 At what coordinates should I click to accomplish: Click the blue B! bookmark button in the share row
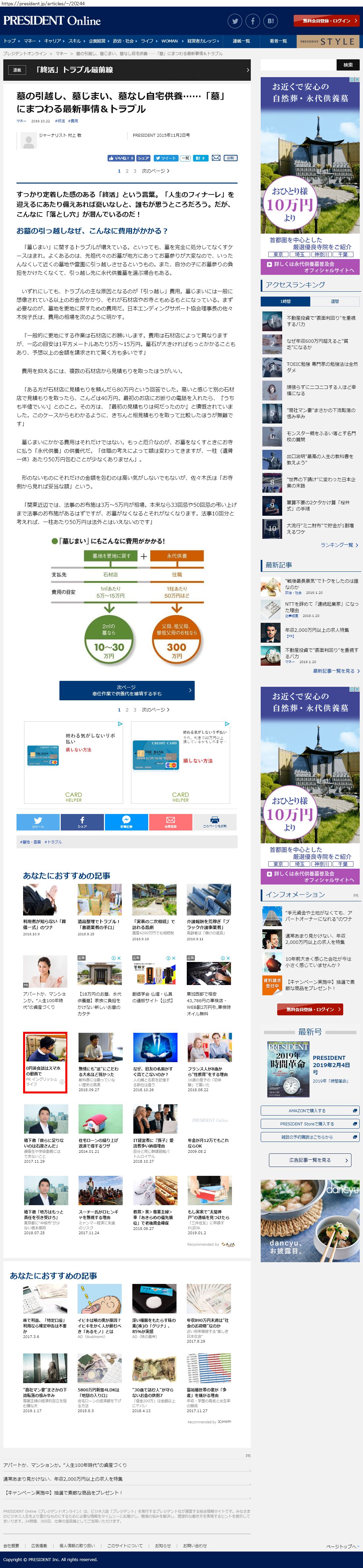click(200, 158)
